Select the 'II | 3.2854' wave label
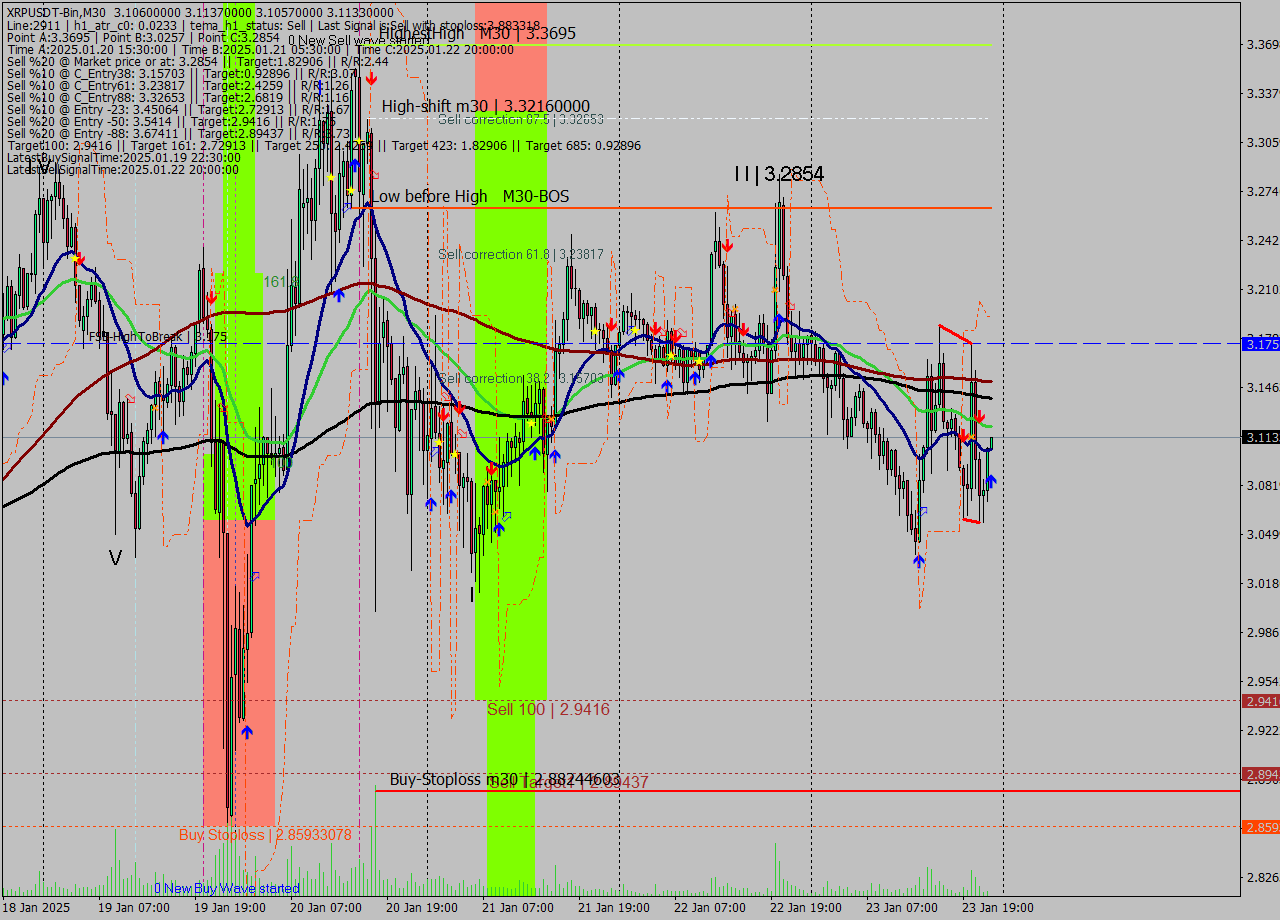The height and width of the screenshot is (920, 1280). (779, 174)
